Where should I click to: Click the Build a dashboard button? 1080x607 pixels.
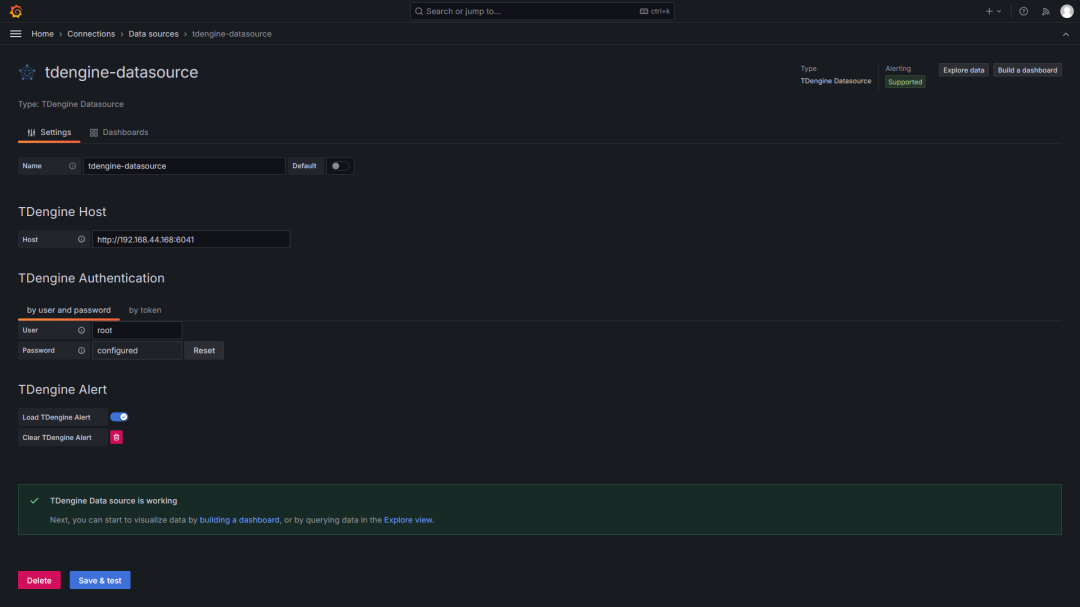click(x=1027, y=70)
